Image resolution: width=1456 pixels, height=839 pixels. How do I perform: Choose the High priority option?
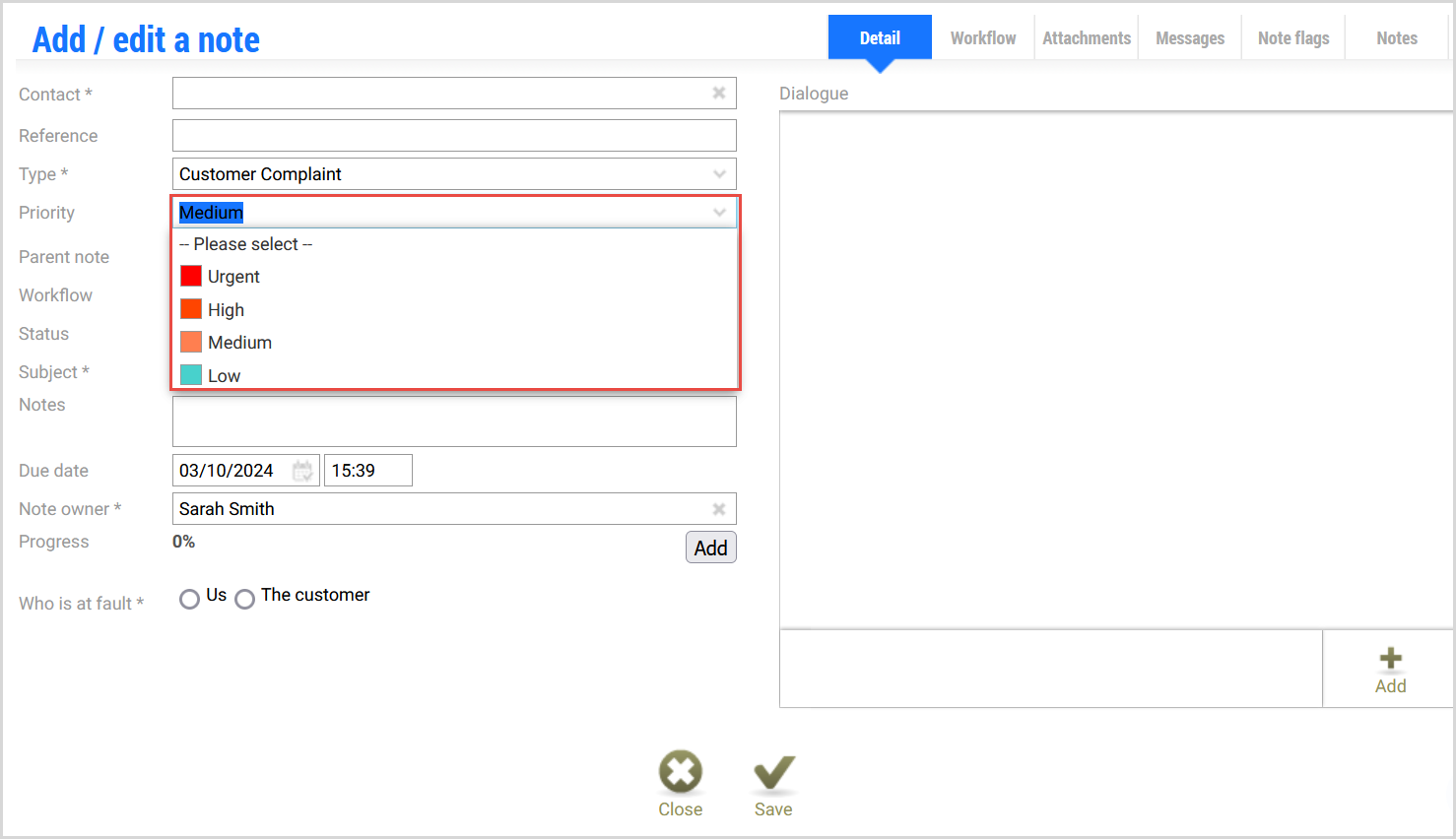point(455,309)
